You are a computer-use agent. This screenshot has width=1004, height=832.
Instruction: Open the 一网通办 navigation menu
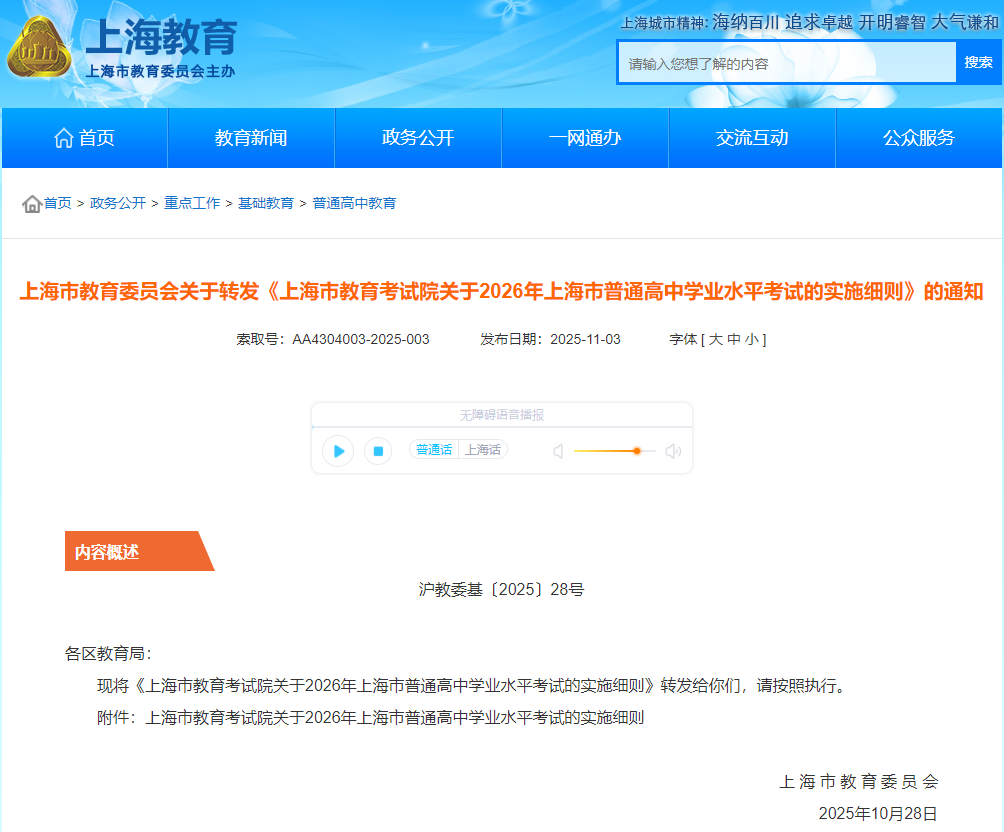(585, 137)
